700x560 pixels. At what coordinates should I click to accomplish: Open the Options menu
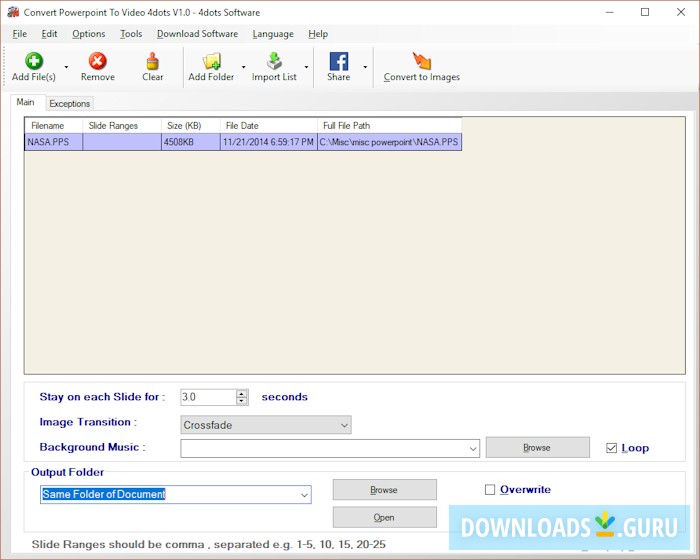coord(89,34)
